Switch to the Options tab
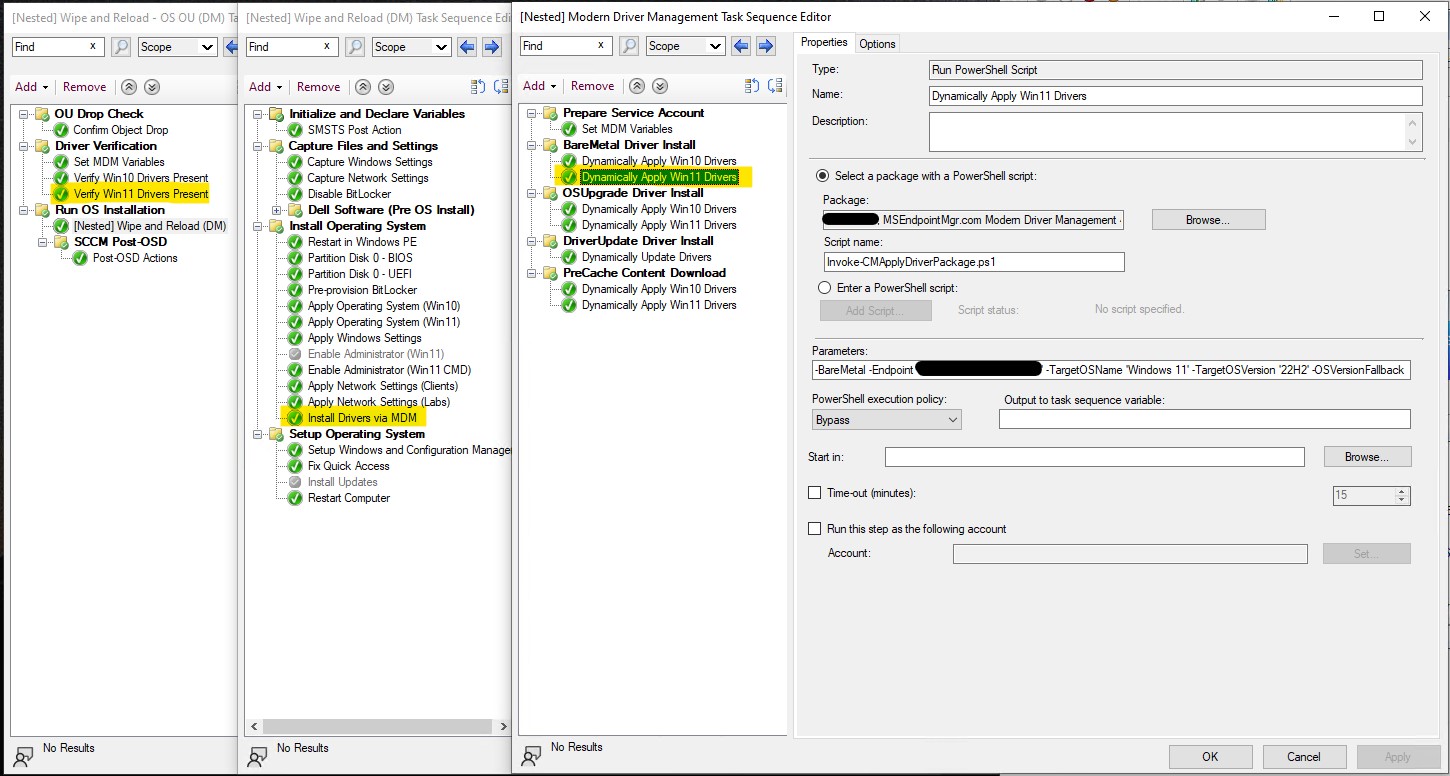The image size is (1450, 776). (877, 43)
